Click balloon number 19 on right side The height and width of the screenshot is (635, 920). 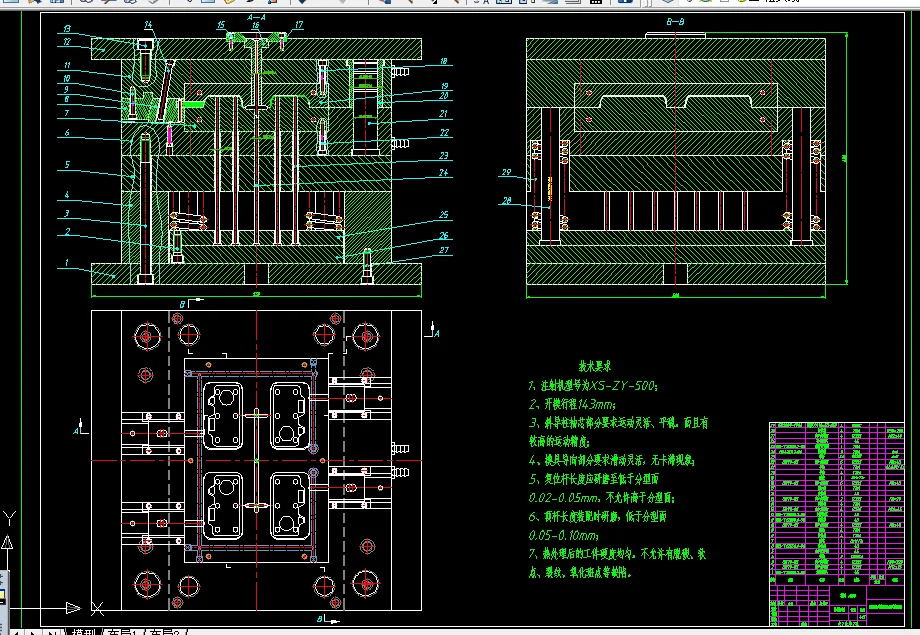pos(444,86)
